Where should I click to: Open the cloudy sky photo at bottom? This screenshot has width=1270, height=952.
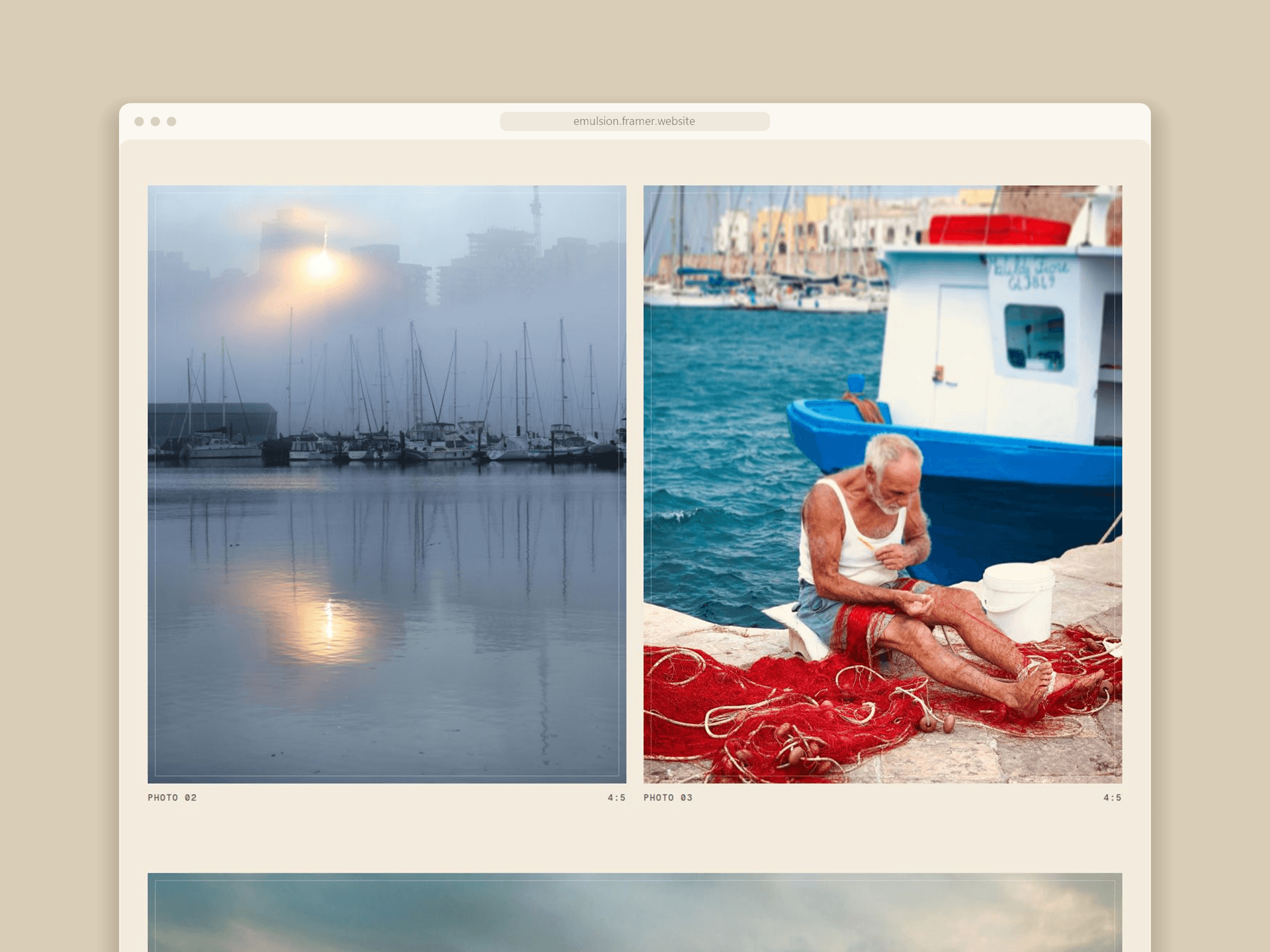tap(635, 912)
